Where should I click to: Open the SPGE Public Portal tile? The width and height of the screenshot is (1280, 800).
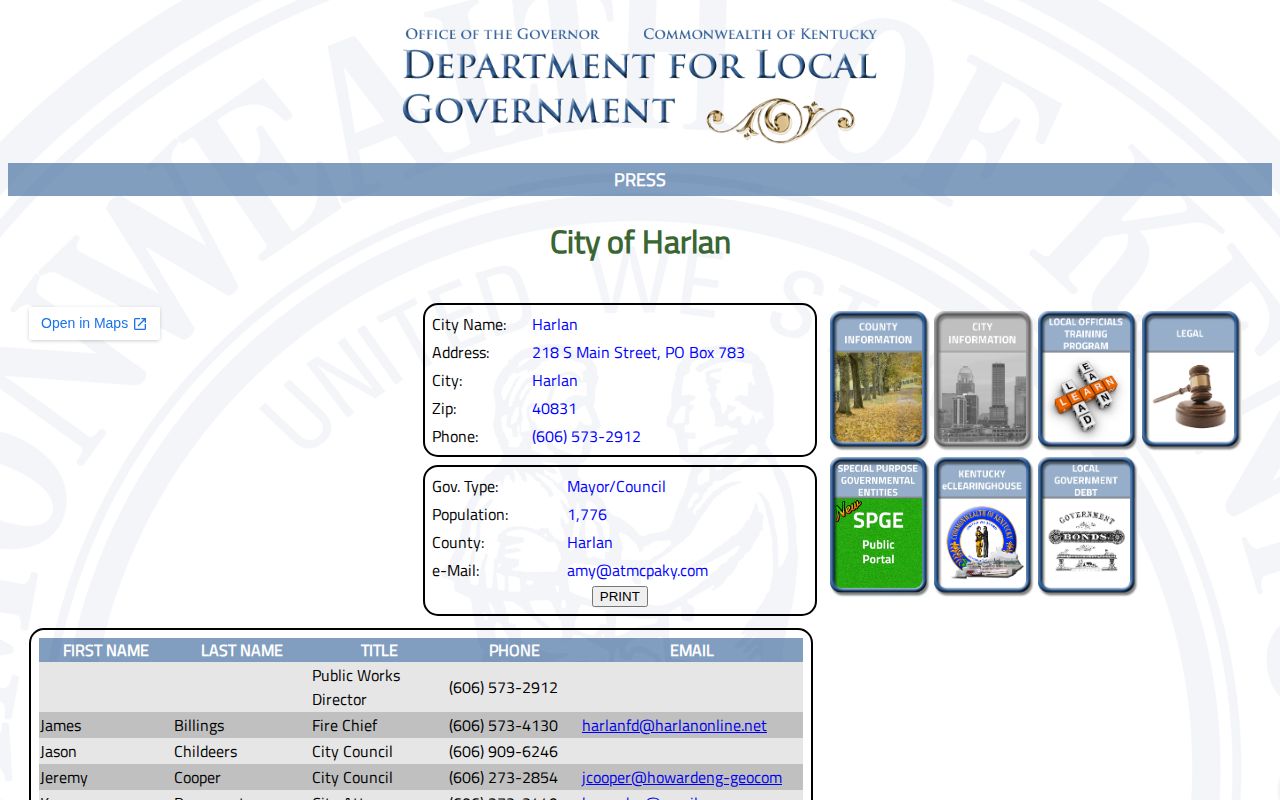click(x=878, y=525)
